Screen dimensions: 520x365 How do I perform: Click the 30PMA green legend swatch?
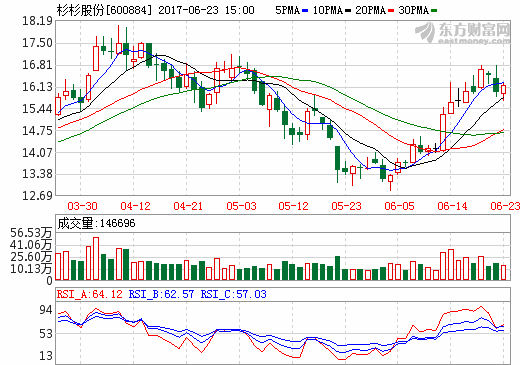tap(434, 11)
